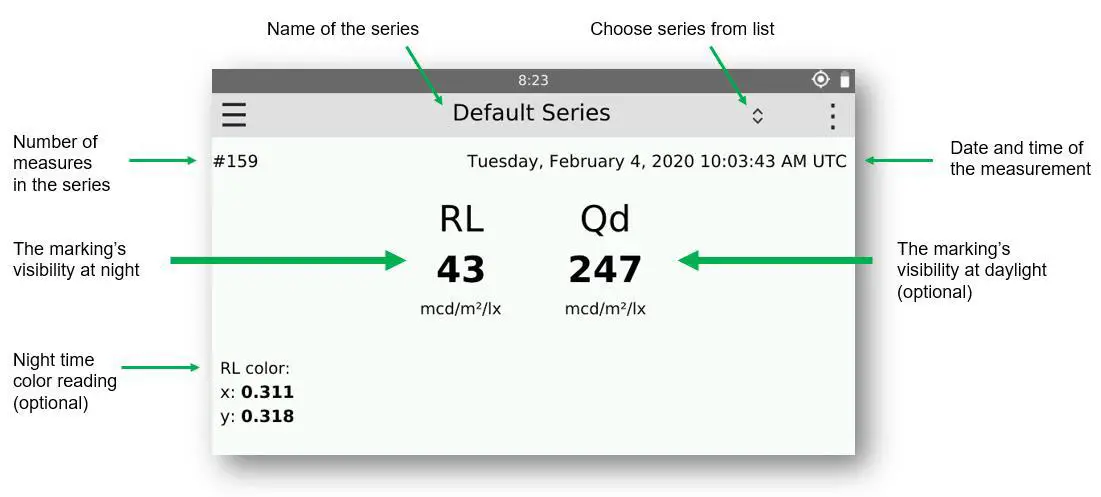Viewport: 1101px width, 497px height.
Task: Open the hamburger menu
Action: 234,115
